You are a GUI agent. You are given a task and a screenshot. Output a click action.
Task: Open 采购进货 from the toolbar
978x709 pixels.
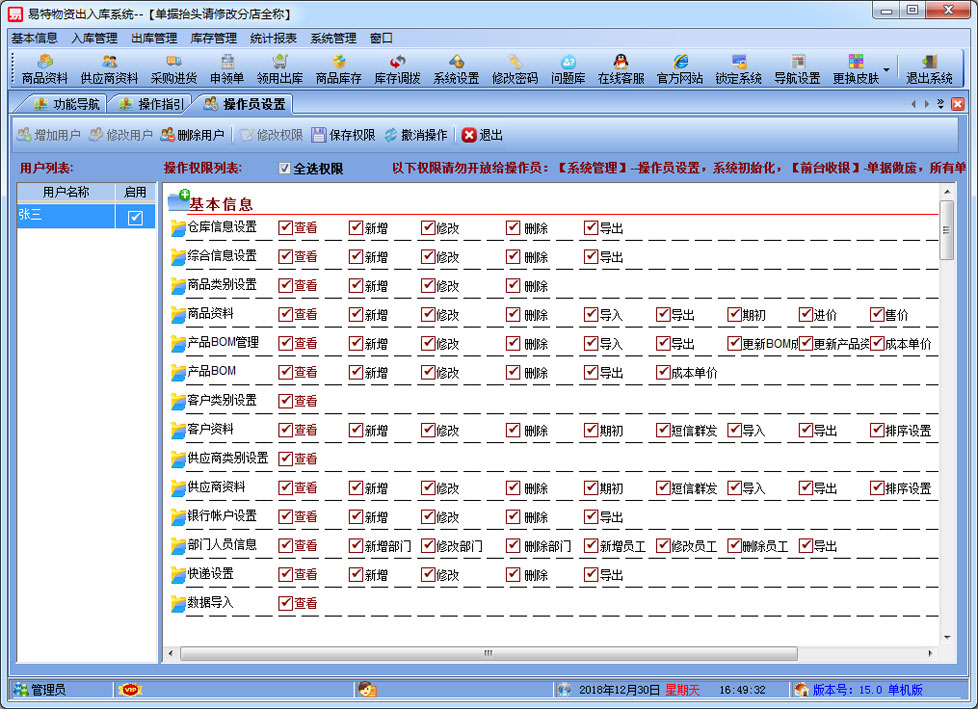[173, 69]
